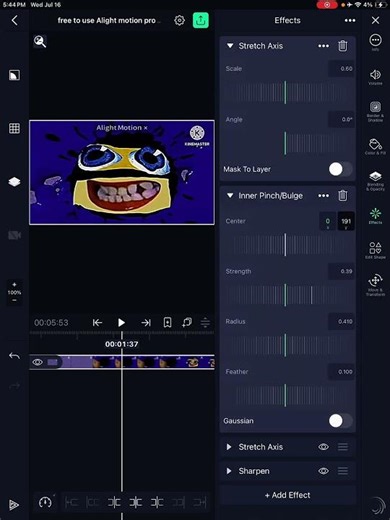Click reorder handle of collapsed Stretch Axis
This screenshot has width=390, height=520.
coord(343,447)
